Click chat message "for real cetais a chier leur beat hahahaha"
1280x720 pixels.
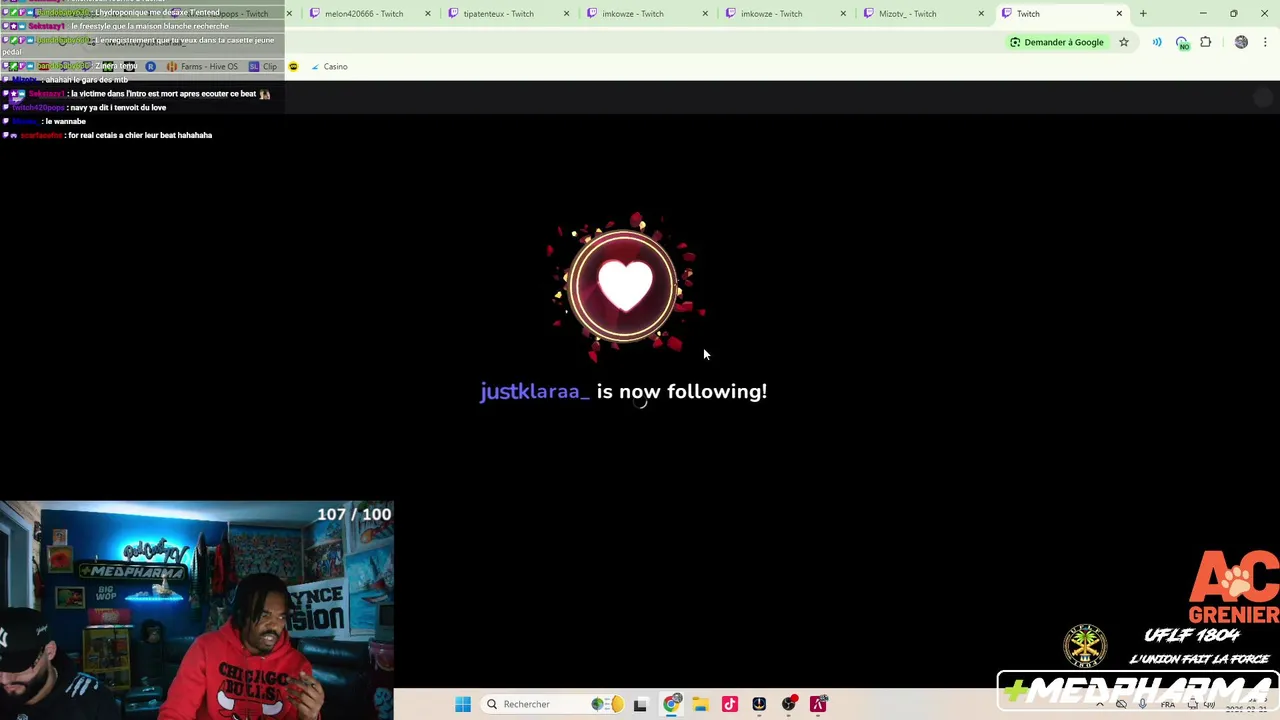pos(140,135)
